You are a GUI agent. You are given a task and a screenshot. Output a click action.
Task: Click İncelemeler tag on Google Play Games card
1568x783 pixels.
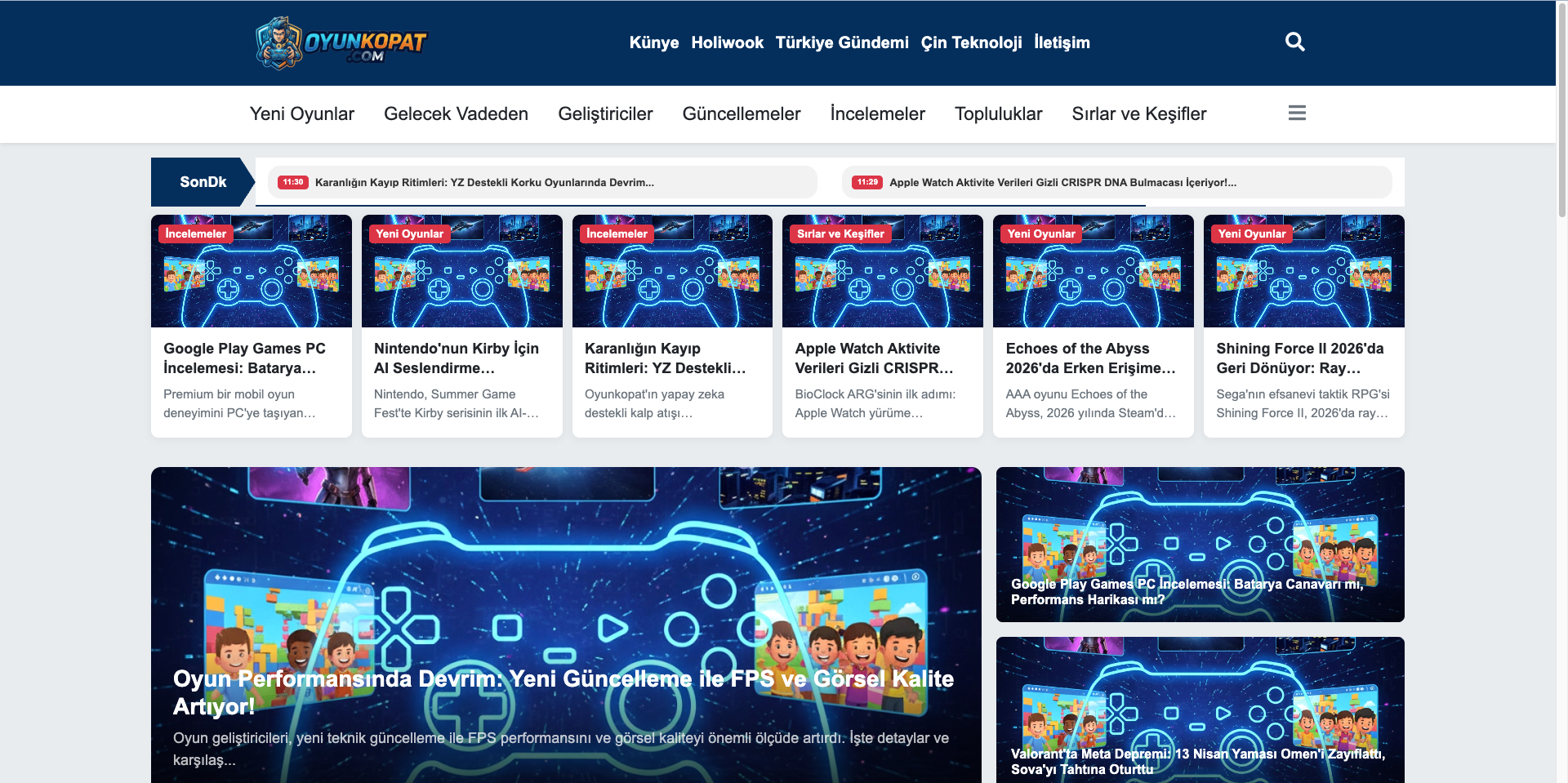click(x=196, y=234)
